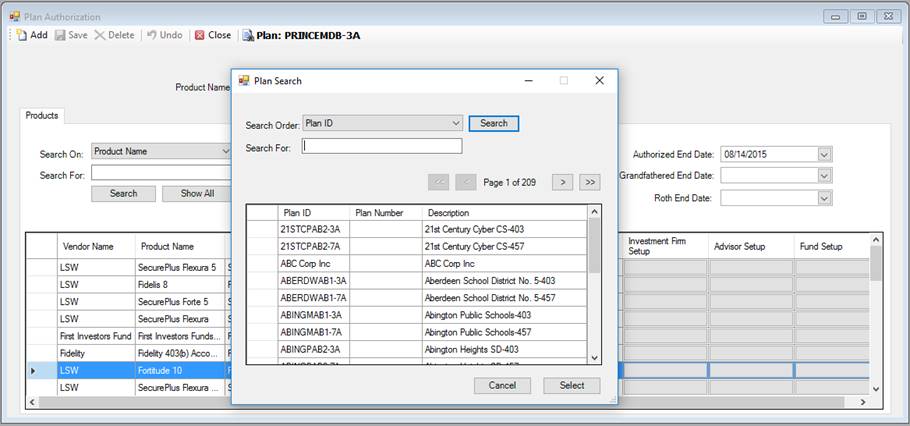Click the Close toolbar button
This screenshot has height=426, width=910.
click(212, 35)
